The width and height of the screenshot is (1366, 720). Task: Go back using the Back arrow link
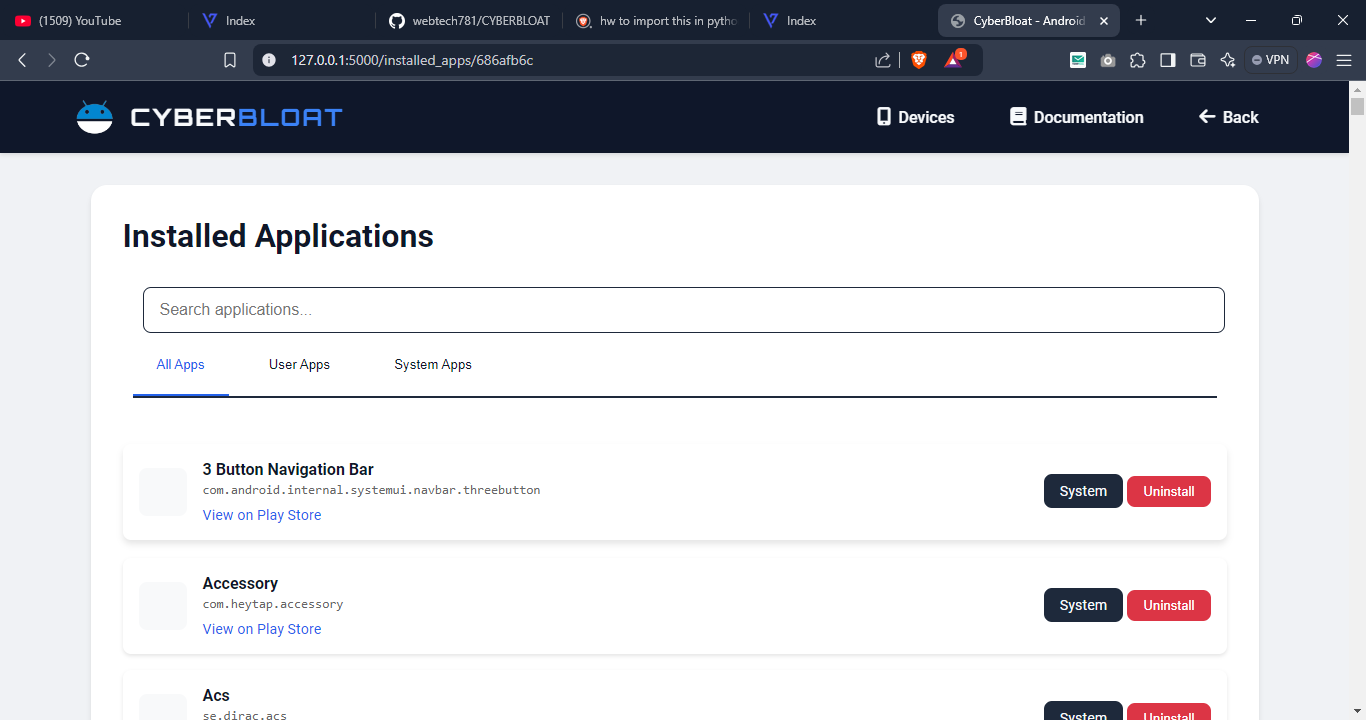[x=1228, y=117]
